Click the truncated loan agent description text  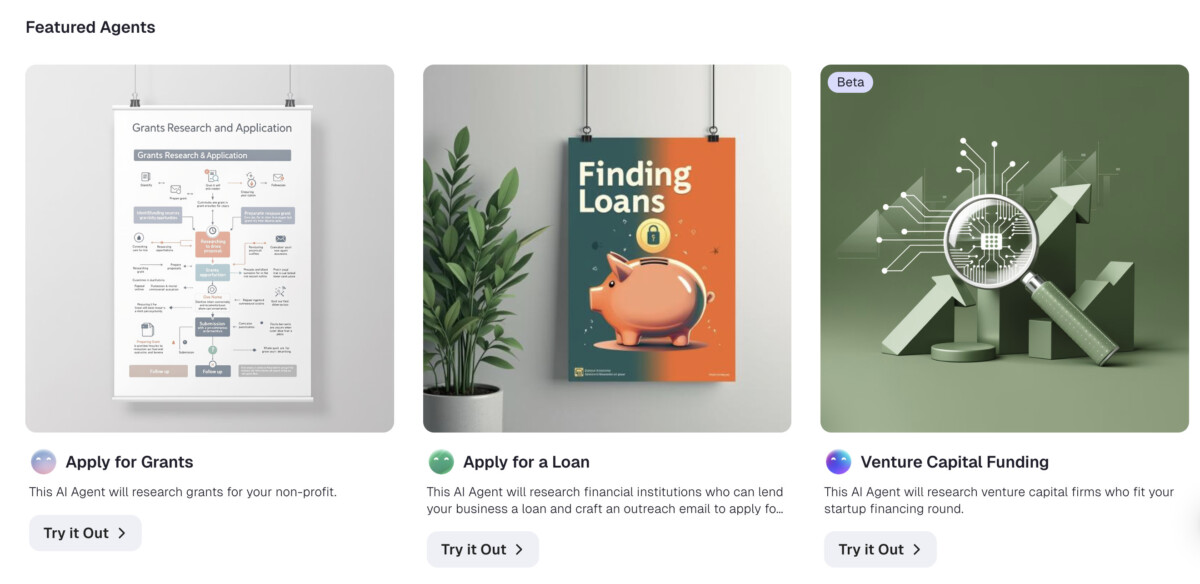tap(605, 500)
